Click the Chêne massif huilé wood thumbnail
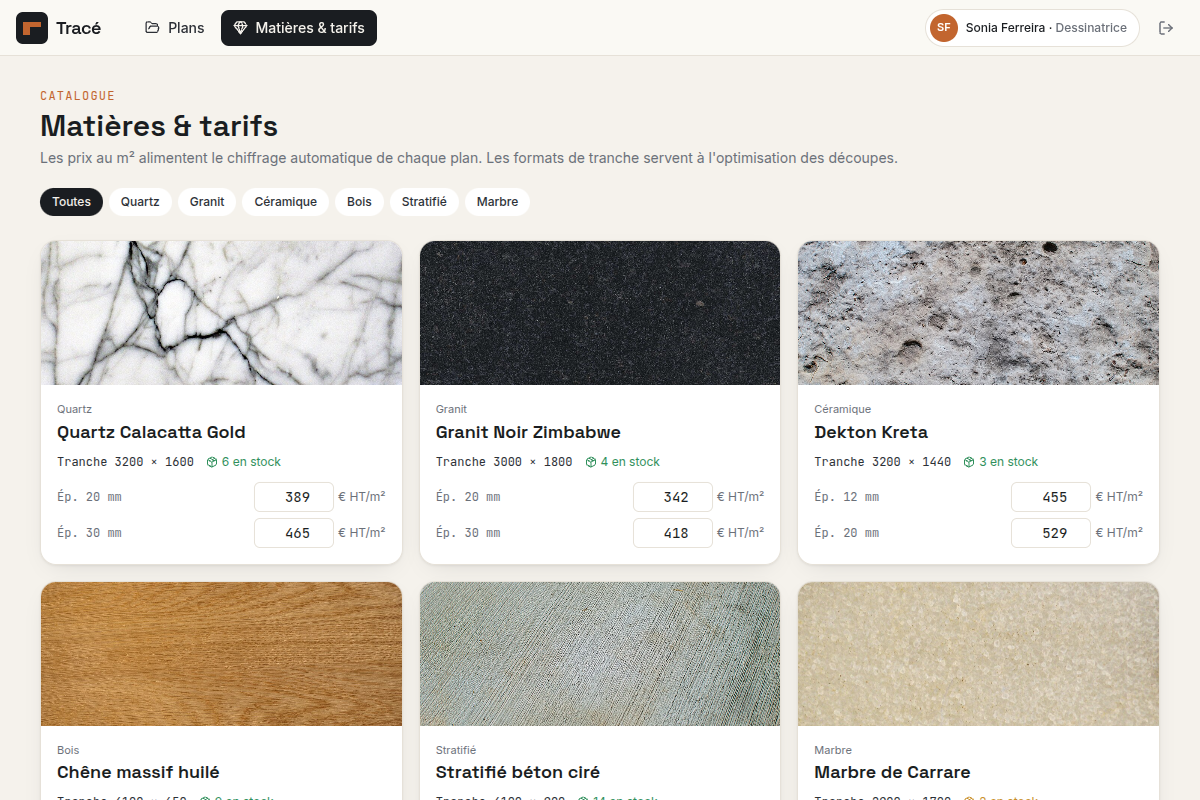Image resolution: width=1200 pixels, height=800 pixels. point(221,654)
